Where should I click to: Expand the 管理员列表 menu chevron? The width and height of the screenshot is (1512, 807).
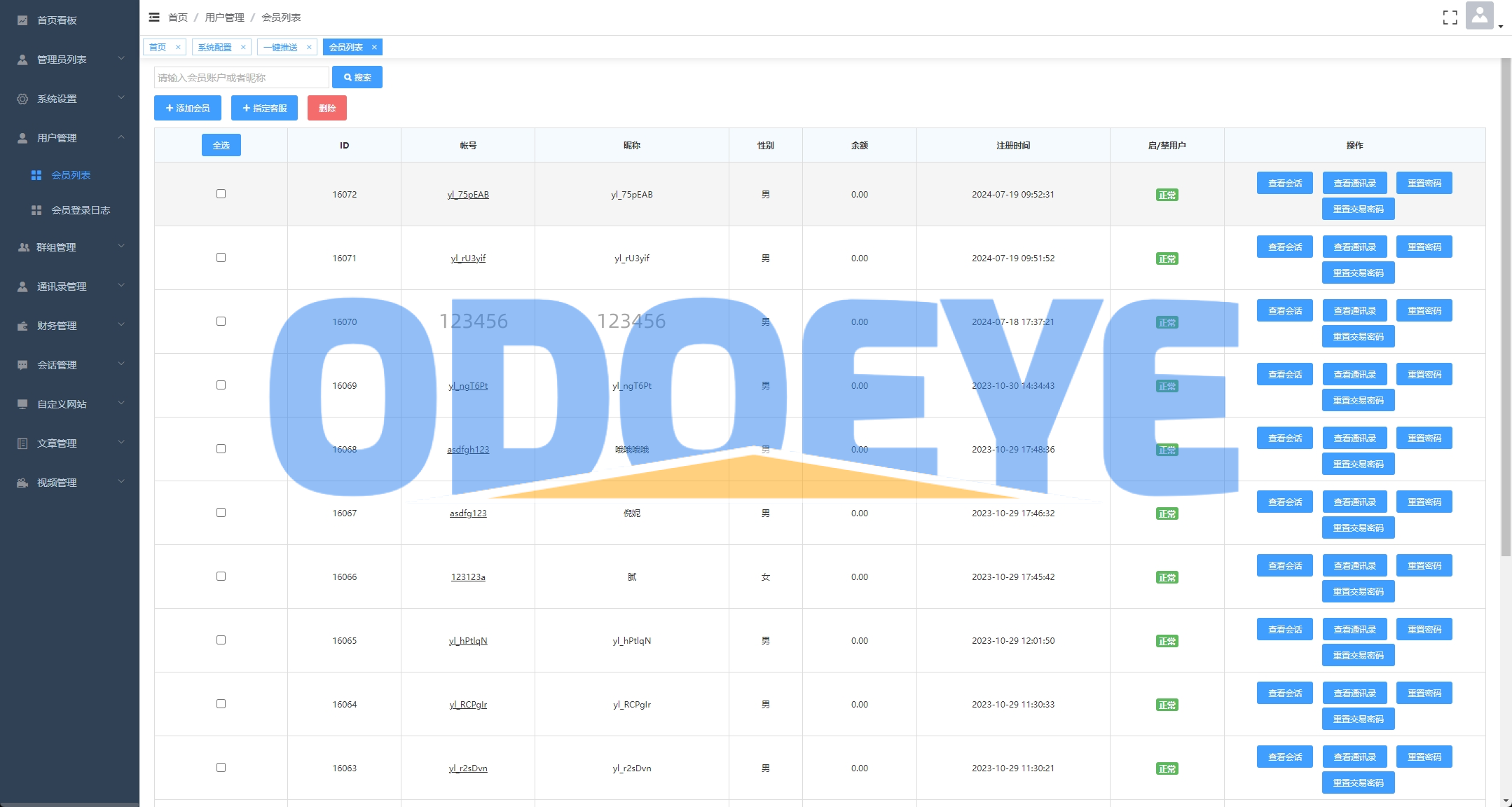click(121, 58)
